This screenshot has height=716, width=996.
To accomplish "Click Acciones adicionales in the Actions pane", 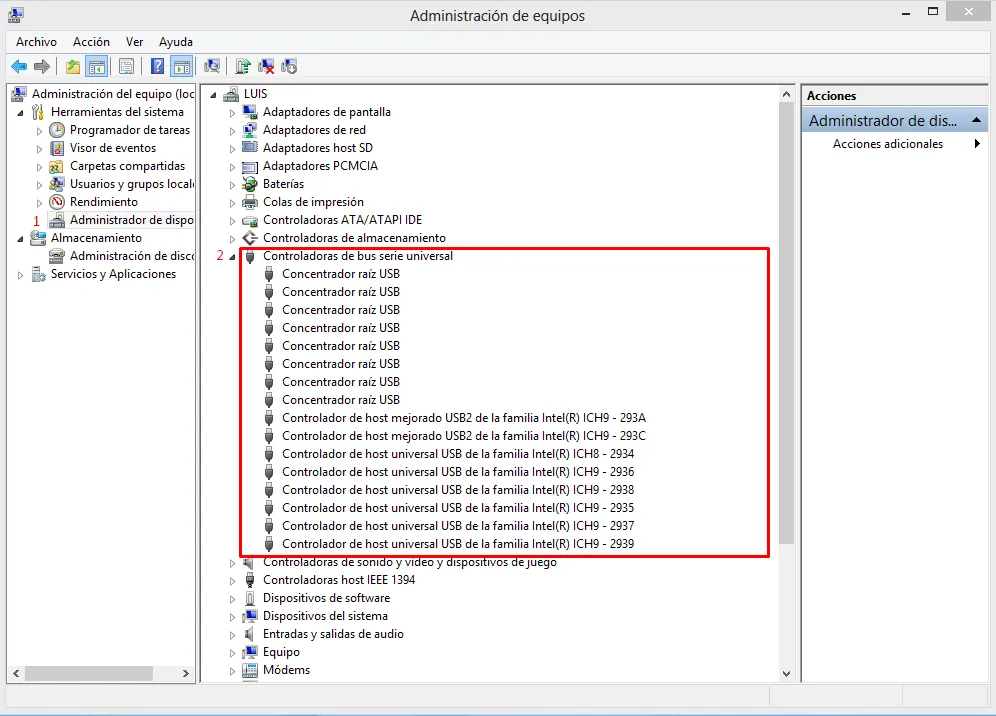I will point(886,143).
